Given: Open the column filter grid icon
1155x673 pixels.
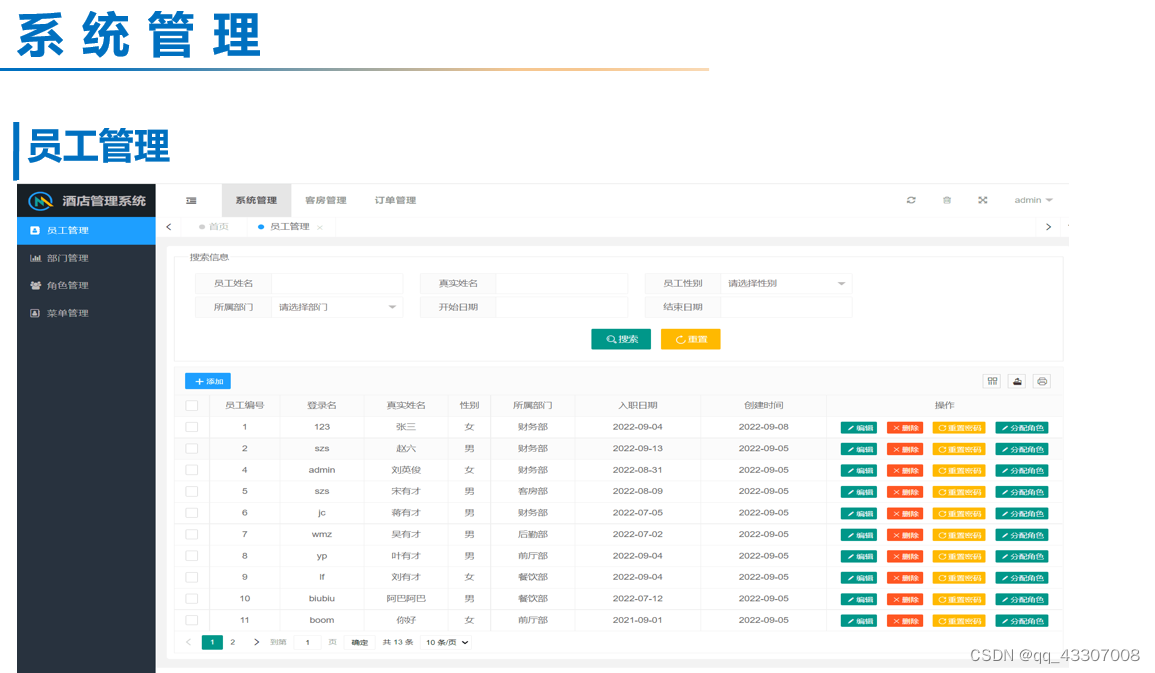Looking at the screenshot, I should (x=992, y=381).
